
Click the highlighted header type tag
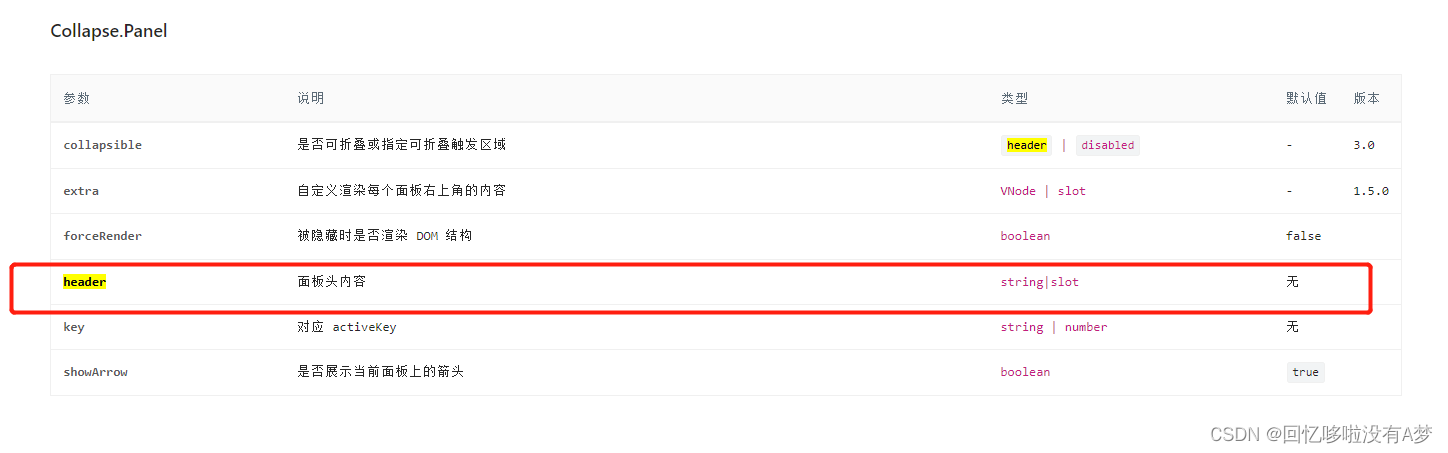coord(1026,145)
